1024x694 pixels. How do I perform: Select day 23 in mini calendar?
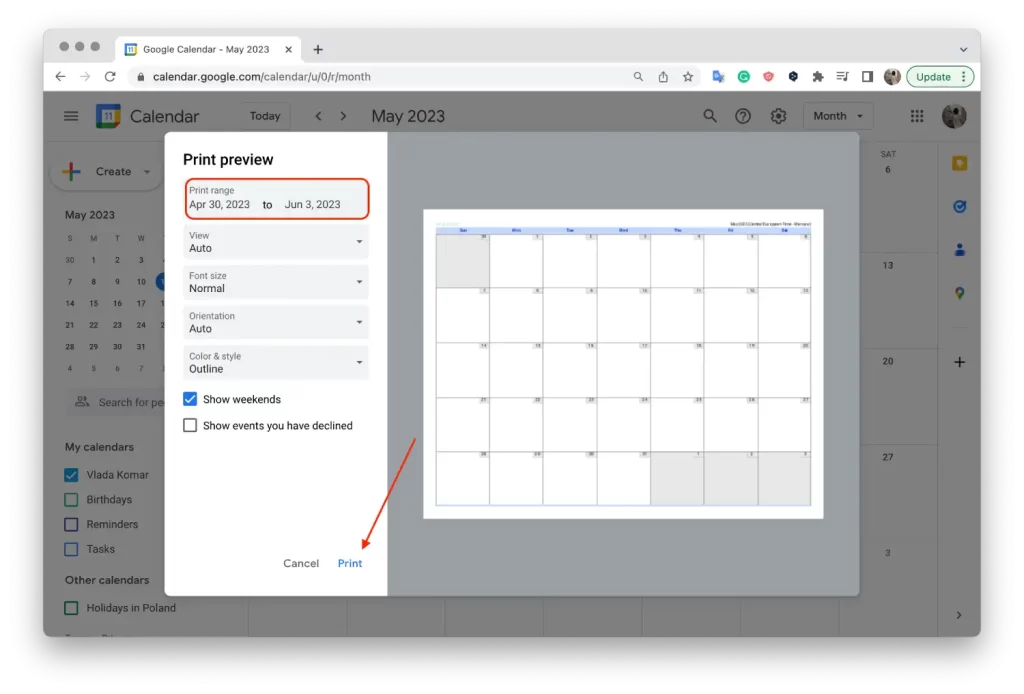pos(117,324)
